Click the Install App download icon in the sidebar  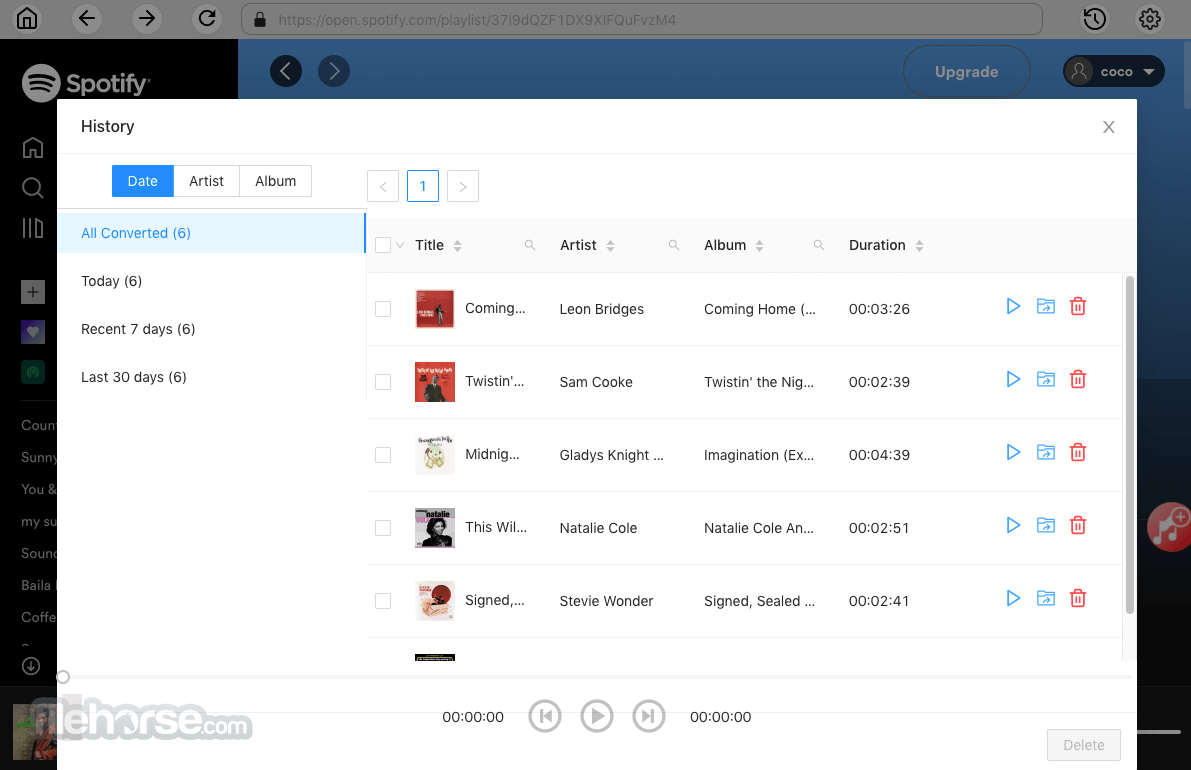coord(31,666)
